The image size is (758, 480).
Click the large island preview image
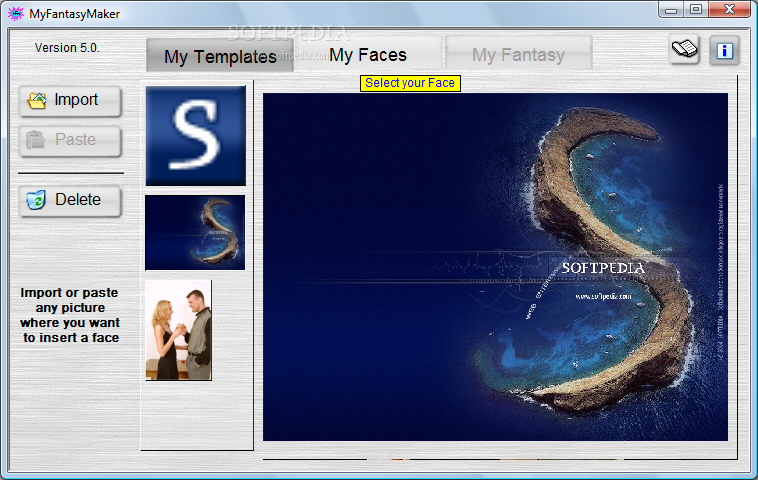click(495, 267)
